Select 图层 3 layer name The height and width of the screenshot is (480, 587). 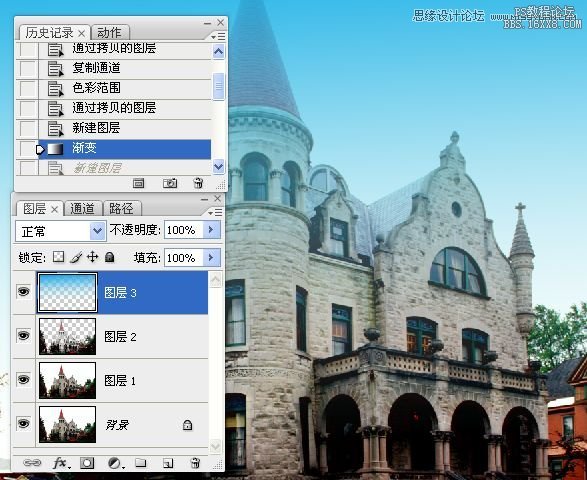[x=120, y=293]
